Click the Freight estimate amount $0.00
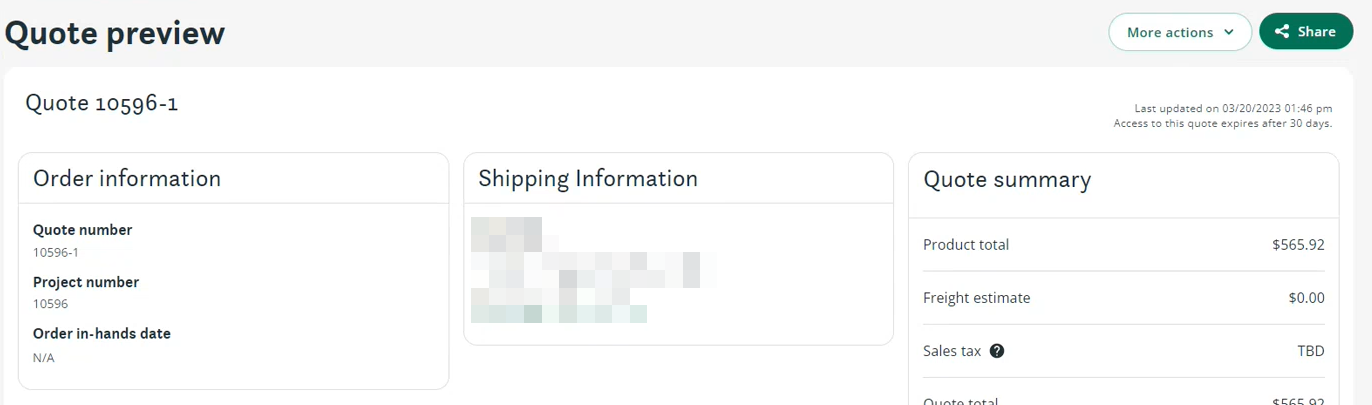Viewport: 1372px width, 405px height. point(1306,298)
